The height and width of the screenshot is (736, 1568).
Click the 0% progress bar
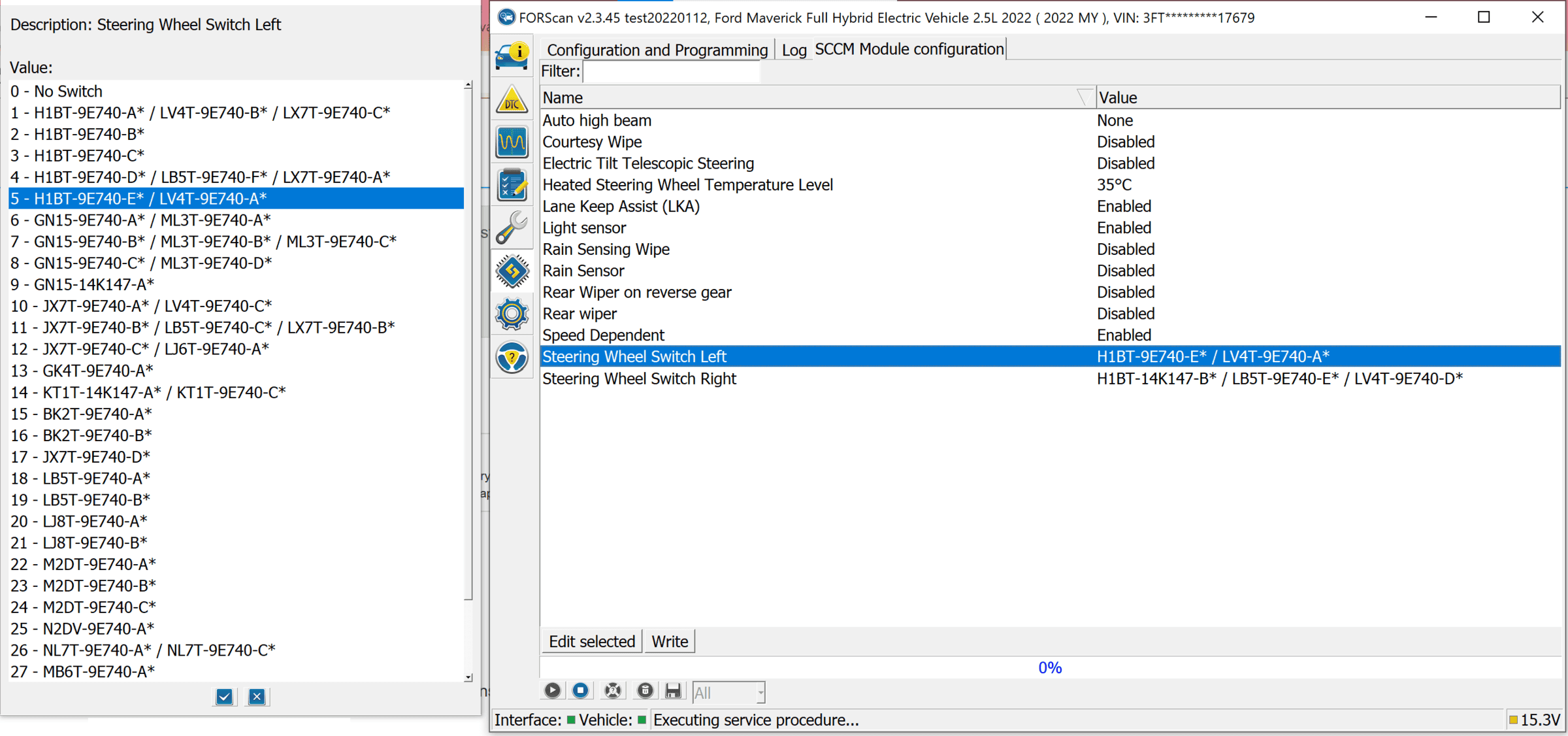click(x=1050, y=667)
